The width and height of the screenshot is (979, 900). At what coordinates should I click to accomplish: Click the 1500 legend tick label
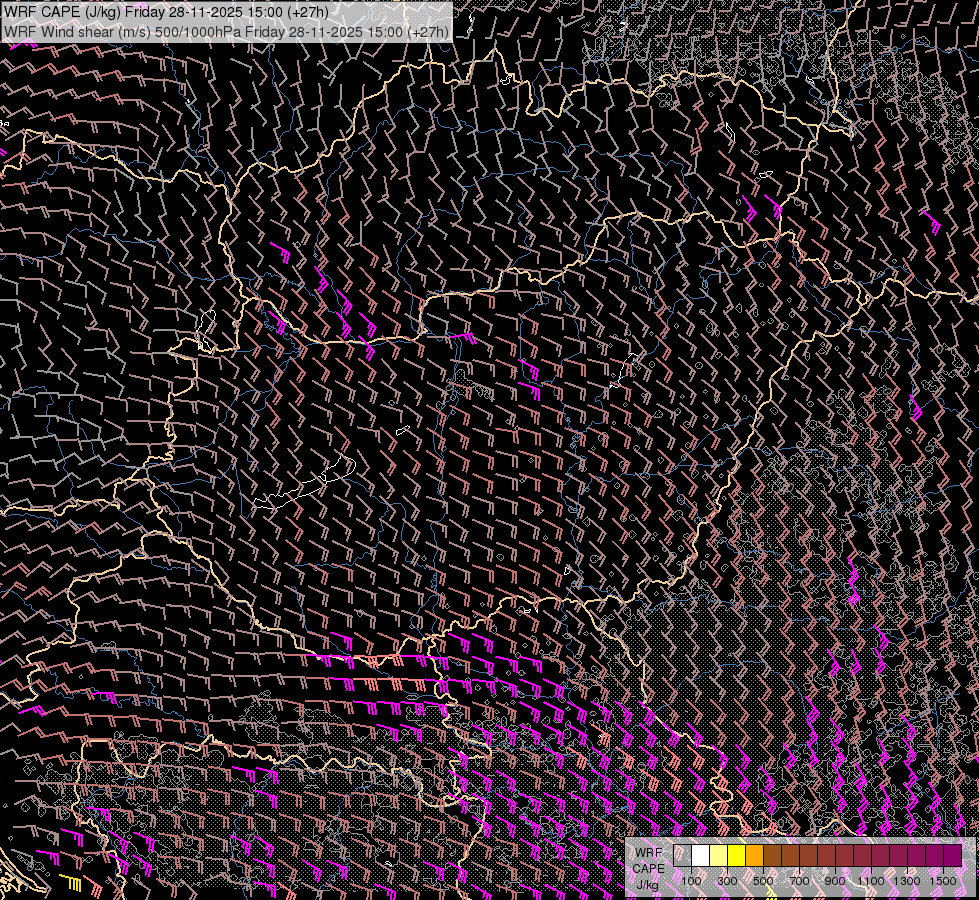(x=943, y=881)
